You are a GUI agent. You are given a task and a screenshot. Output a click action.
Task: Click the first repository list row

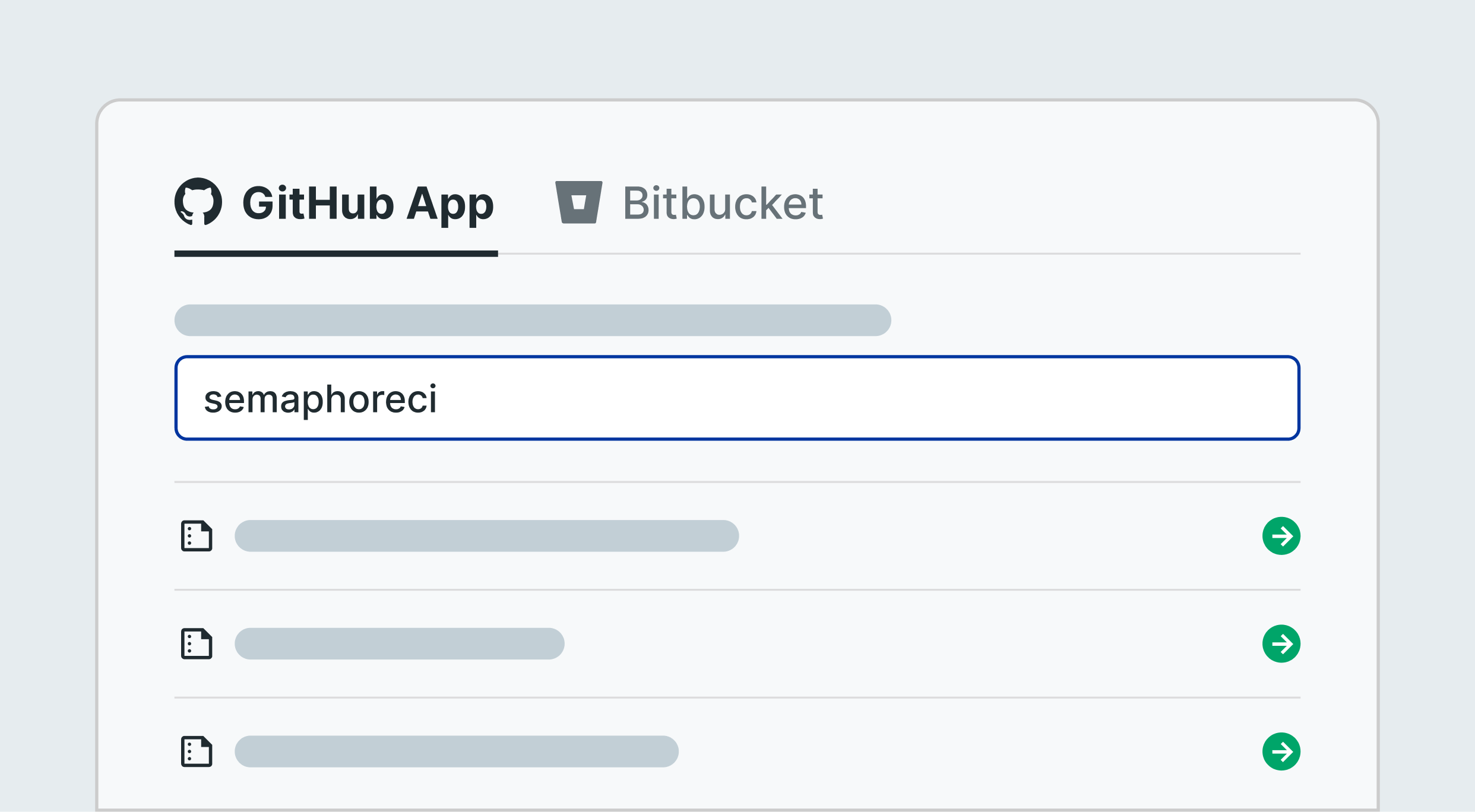[x=737, y=536]
